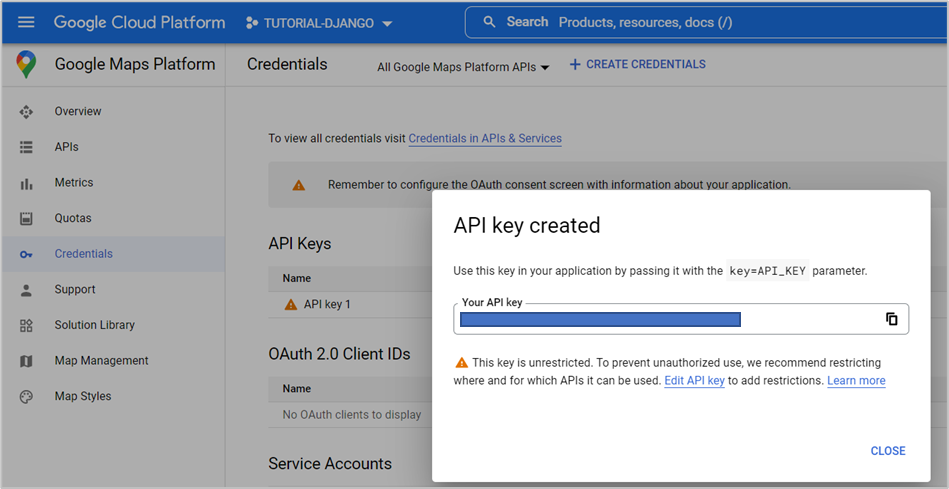
Task: Click the Name header in OAuth table
Action: [297, 389]
